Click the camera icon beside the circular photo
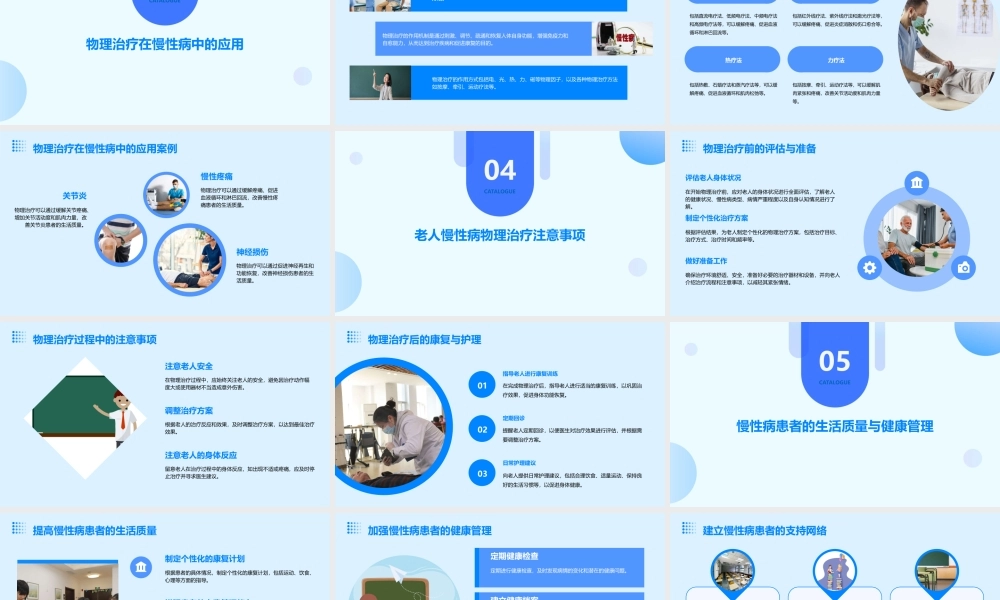Image resolution: width=1000 pixels, height=600 pixels. [x=963, y=268]
